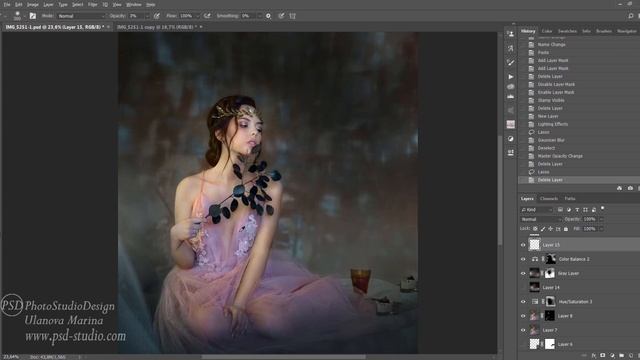
Task: Hide Hue/Saturation 3 layer eye
Action: coord(523,302)
